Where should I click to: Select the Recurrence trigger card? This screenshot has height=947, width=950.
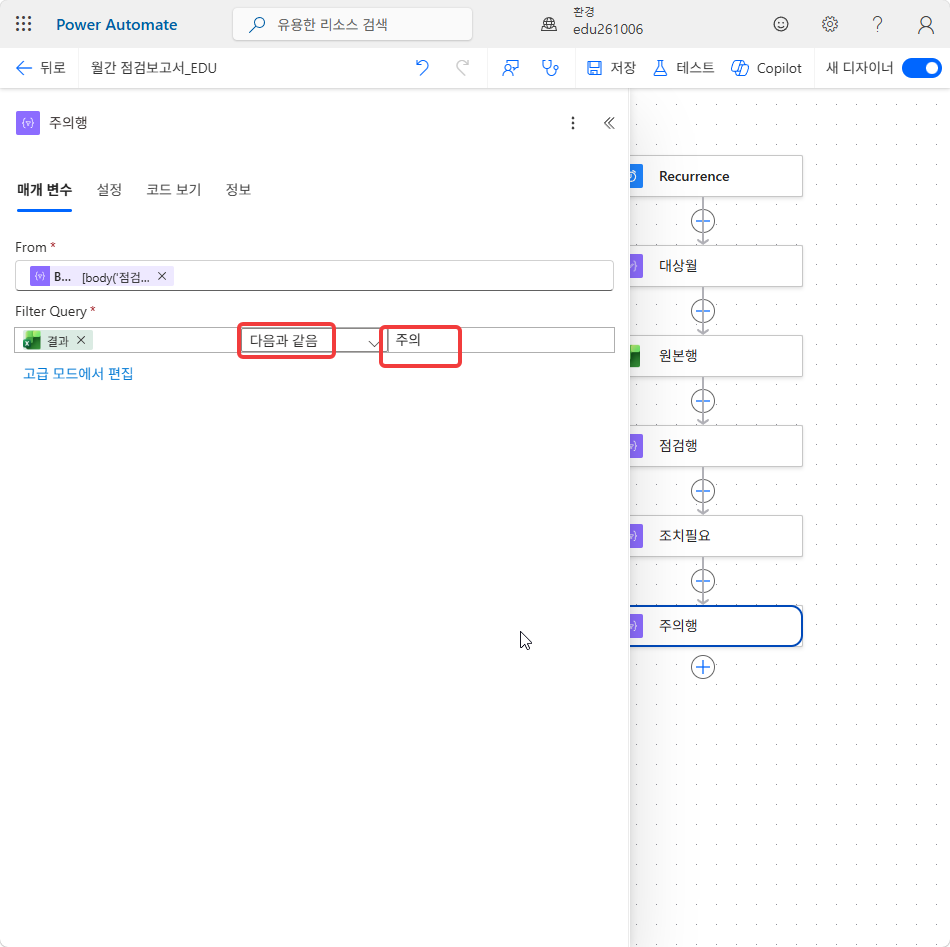pos(716,176)
